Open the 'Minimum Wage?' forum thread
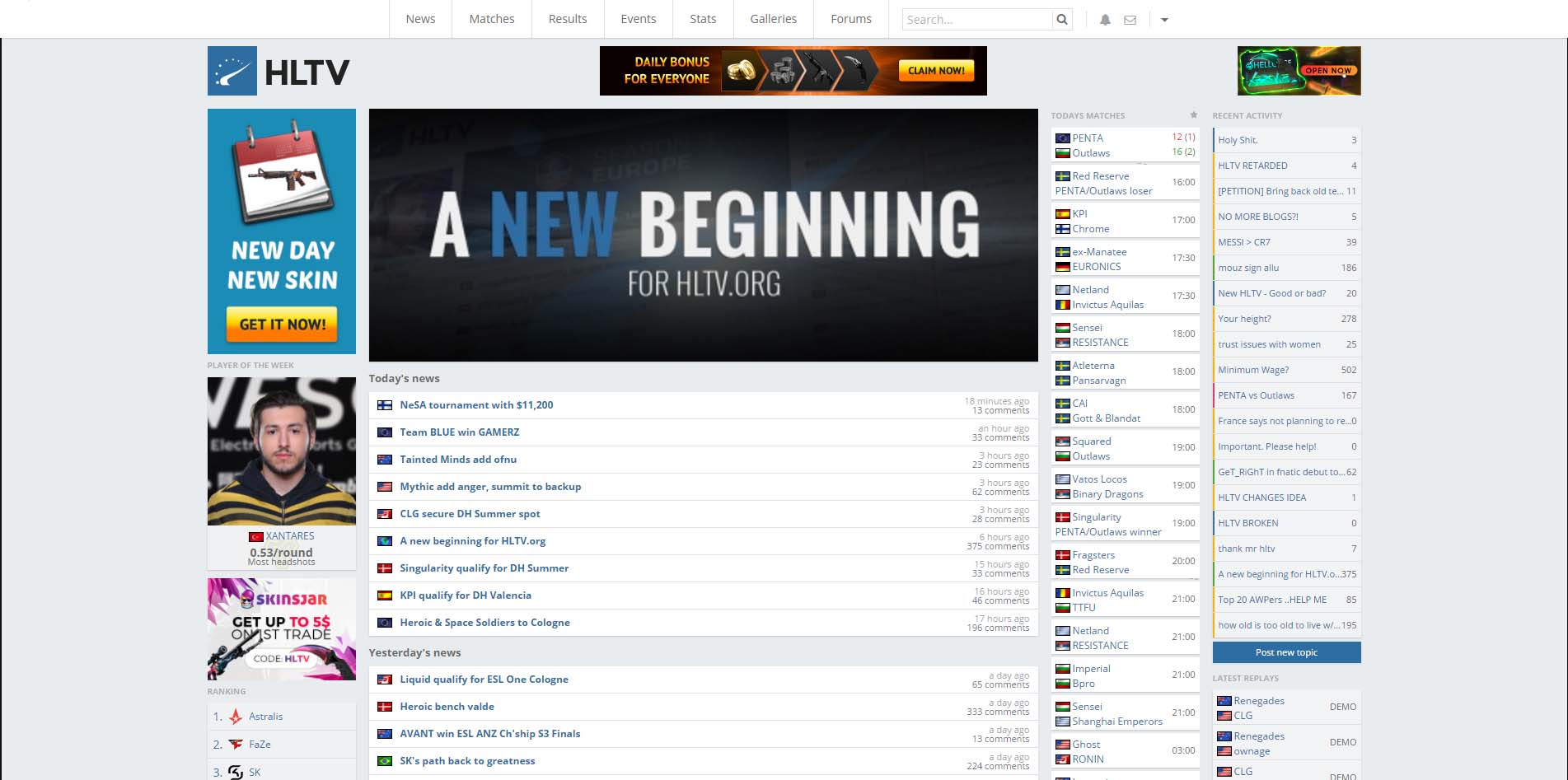Screen dimensions: 1568x780 (x=1253, y=370)
